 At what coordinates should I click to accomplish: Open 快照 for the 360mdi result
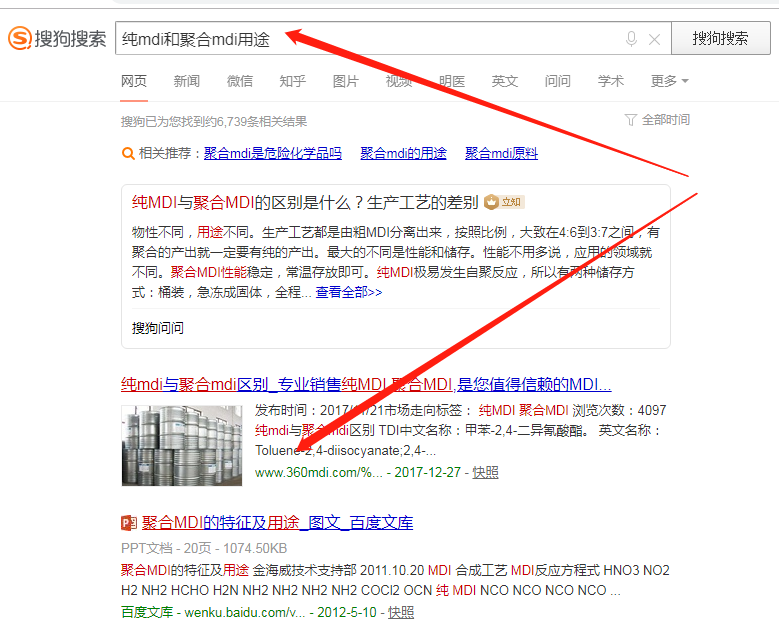pyautogui.click(x=485, y=472)
